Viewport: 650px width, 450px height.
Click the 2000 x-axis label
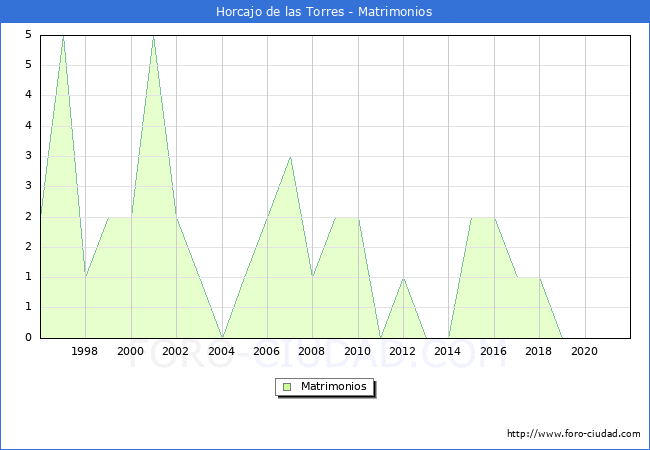pos(130,351)
